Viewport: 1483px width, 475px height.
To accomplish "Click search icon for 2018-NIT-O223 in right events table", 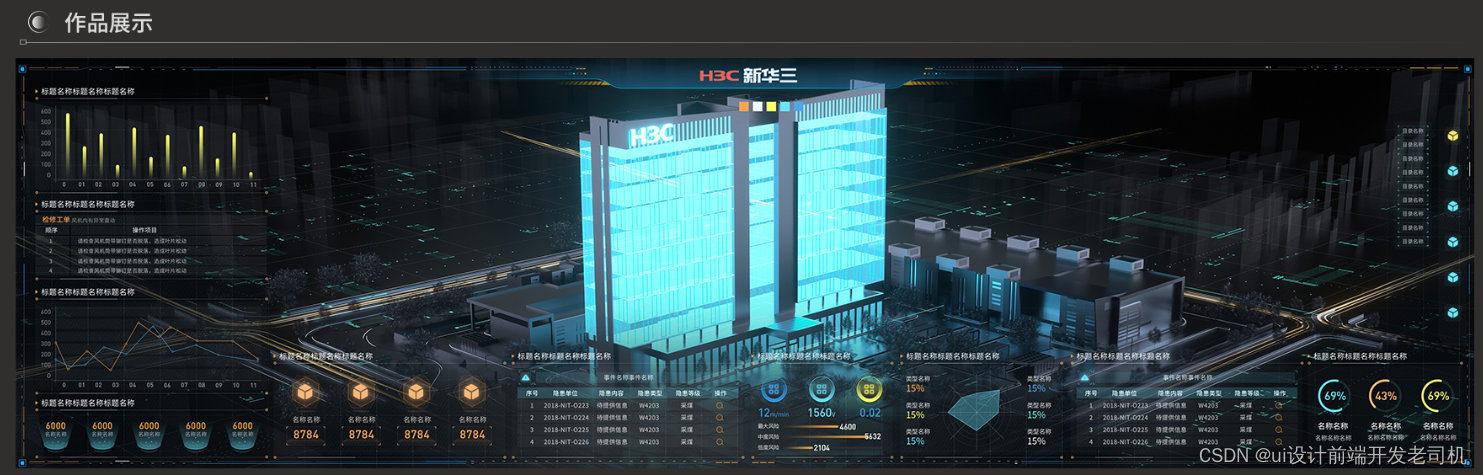I will coord(1279,405).
